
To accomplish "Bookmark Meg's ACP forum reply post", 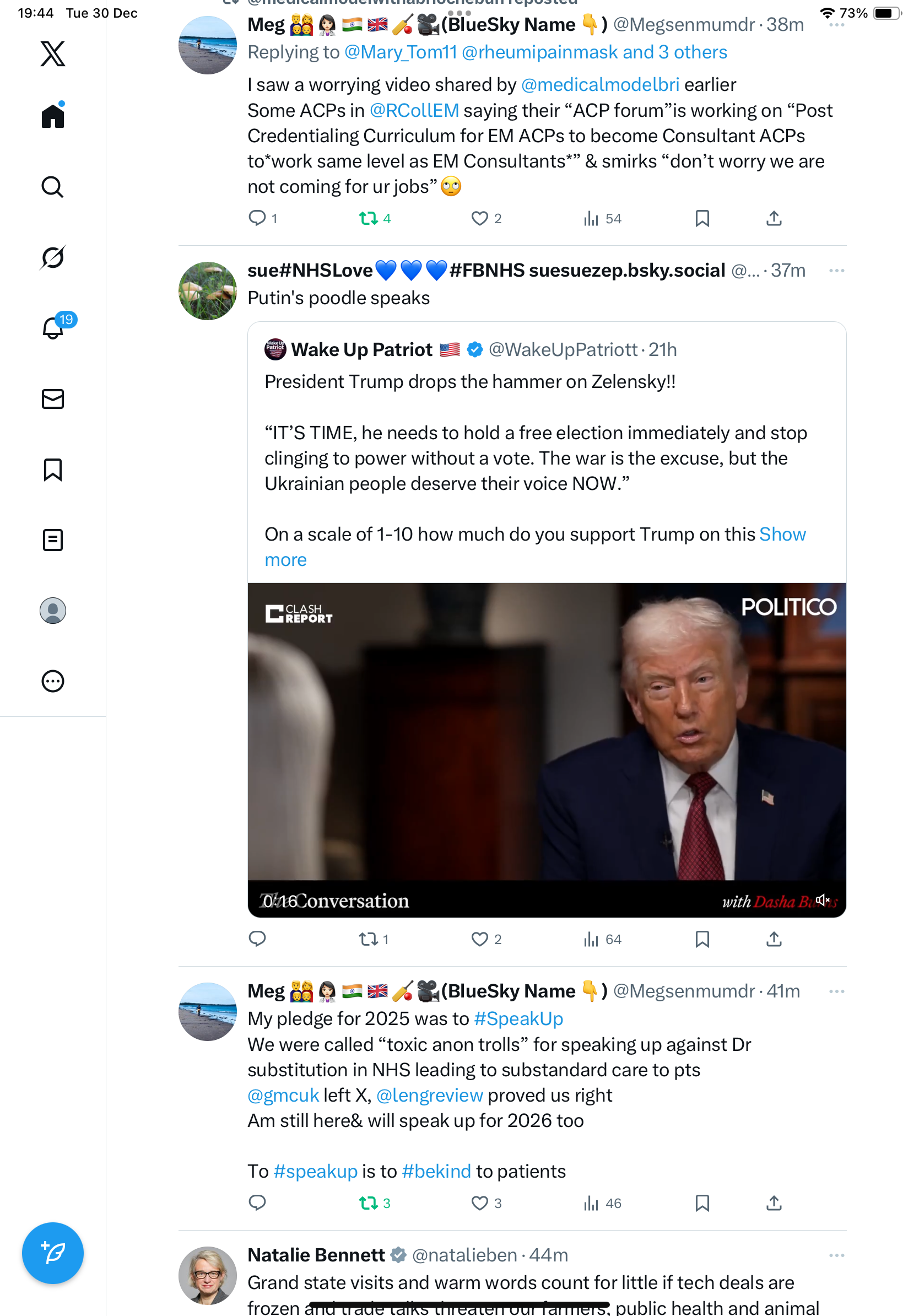I will coord(702,218).
